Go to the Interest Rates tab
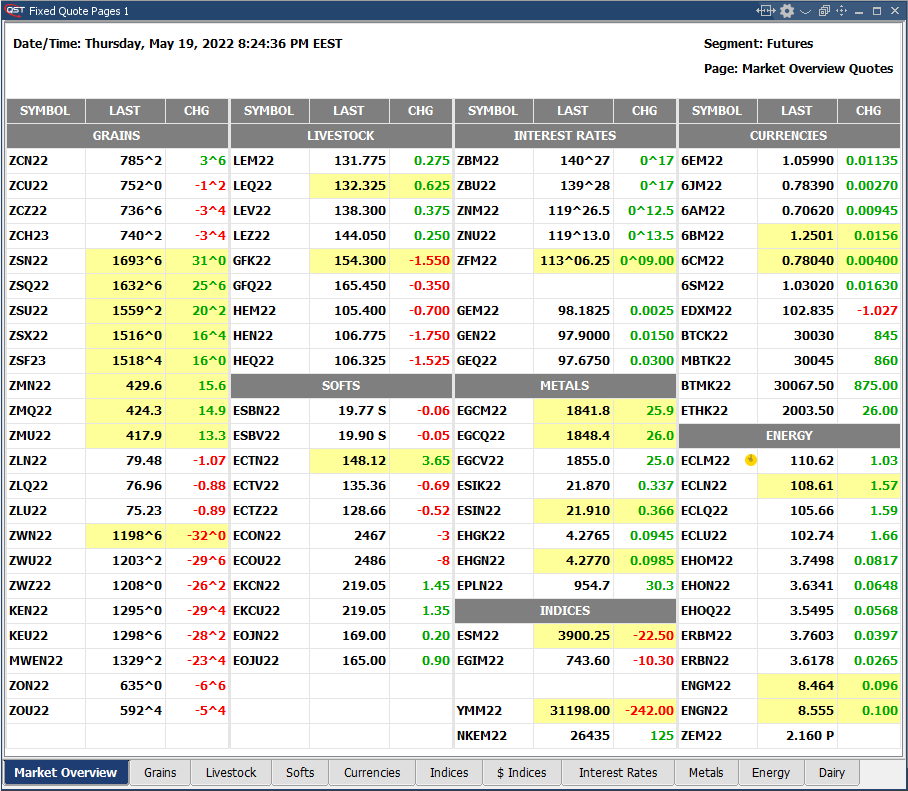Screen dimensions: 908x791 tap(618, 773)
